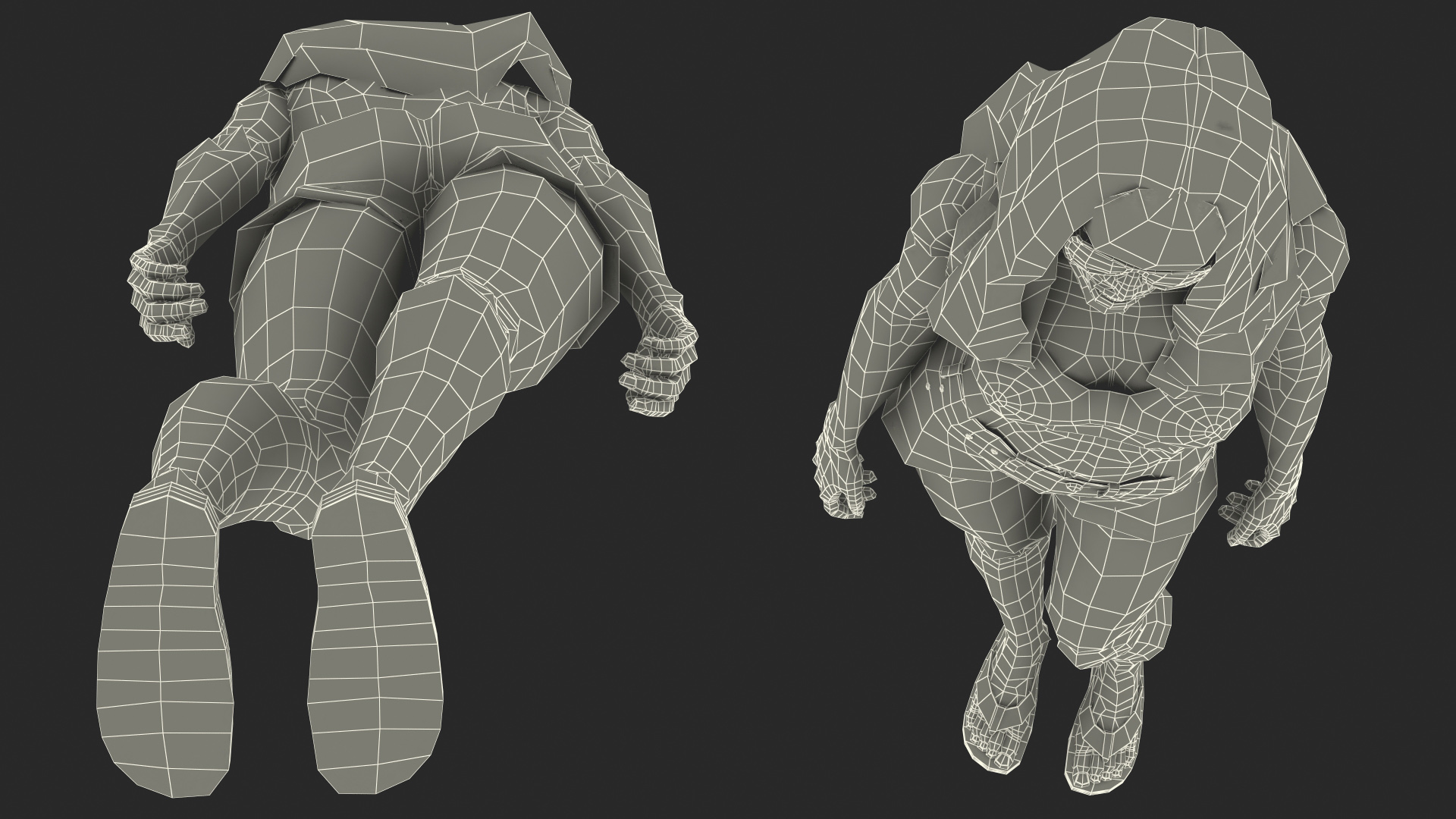Click the right thigh of bottom-view model

tap(523, 235)
